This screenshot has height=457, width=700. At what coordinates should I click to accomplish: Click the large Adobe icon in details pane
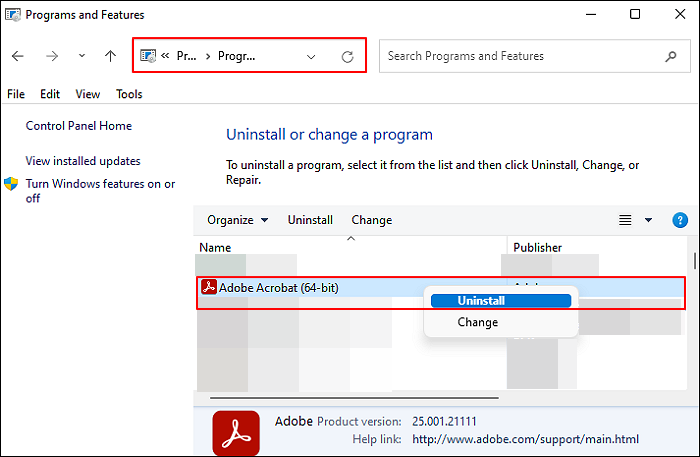(236, 432)
